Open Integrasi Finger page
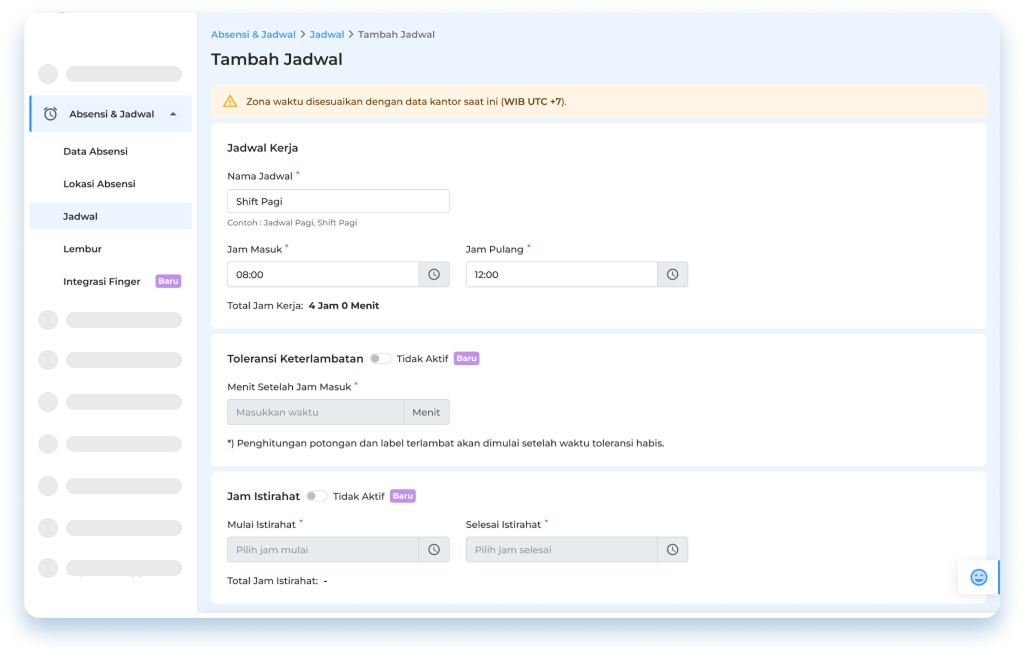The image size is (1024, 654). [102, 281]
